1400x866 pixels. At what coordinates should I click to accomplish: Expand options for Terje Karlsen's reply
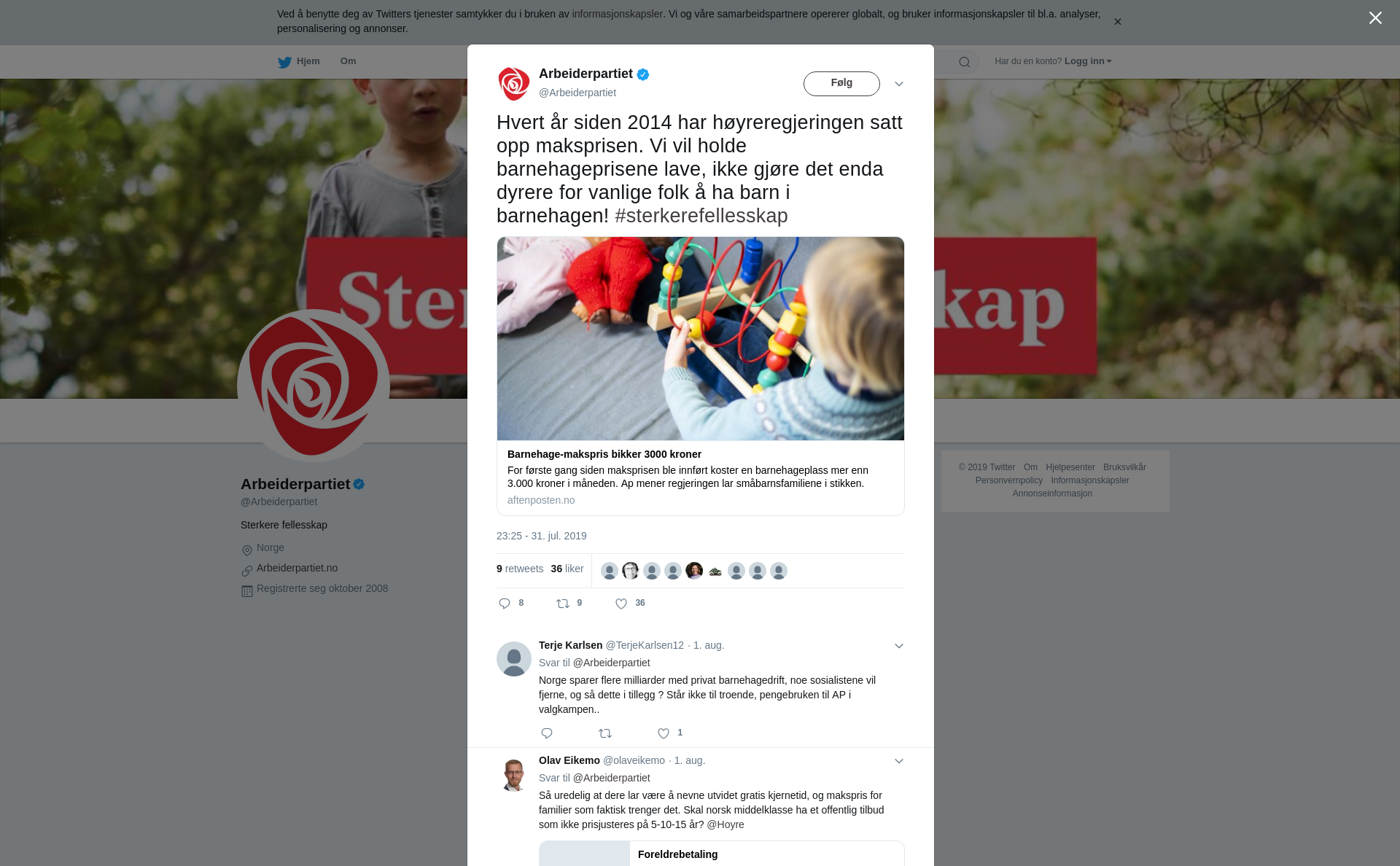[899, 646]
